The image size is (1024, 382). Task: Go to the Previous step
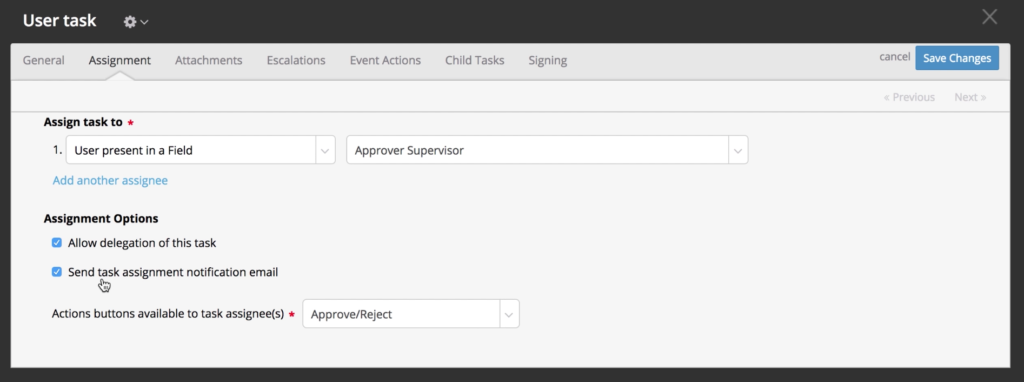(909, 97)
